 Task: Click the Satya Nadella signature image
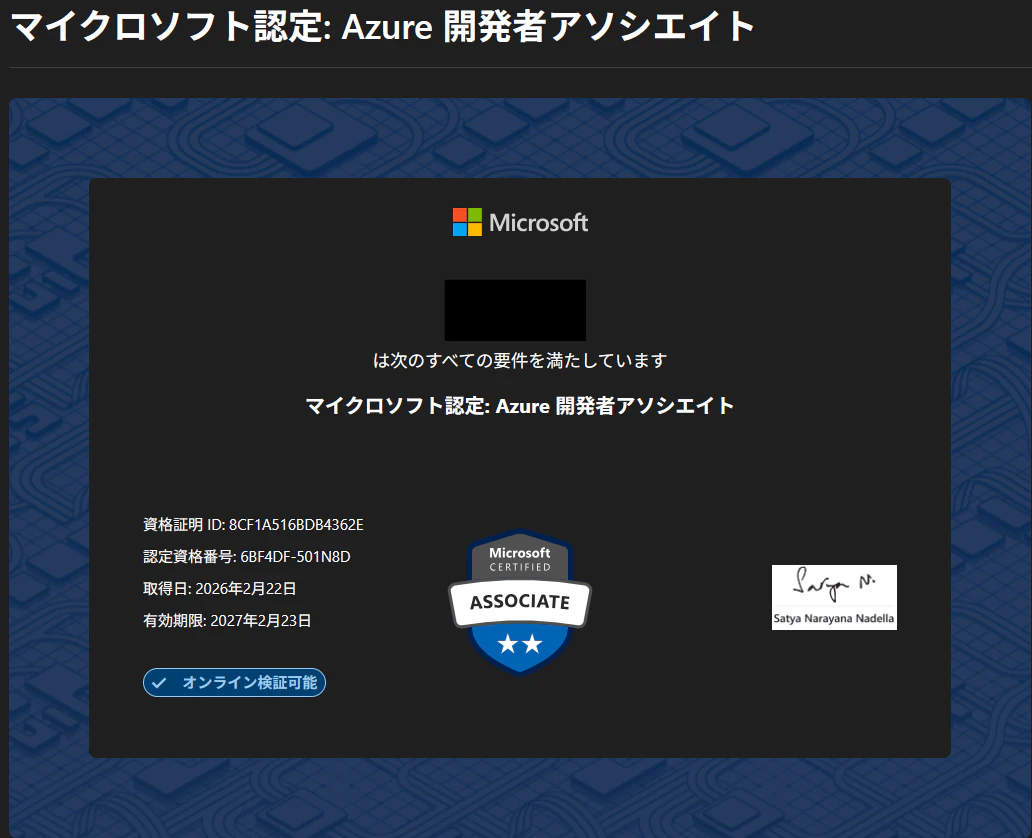pos(834,597)
